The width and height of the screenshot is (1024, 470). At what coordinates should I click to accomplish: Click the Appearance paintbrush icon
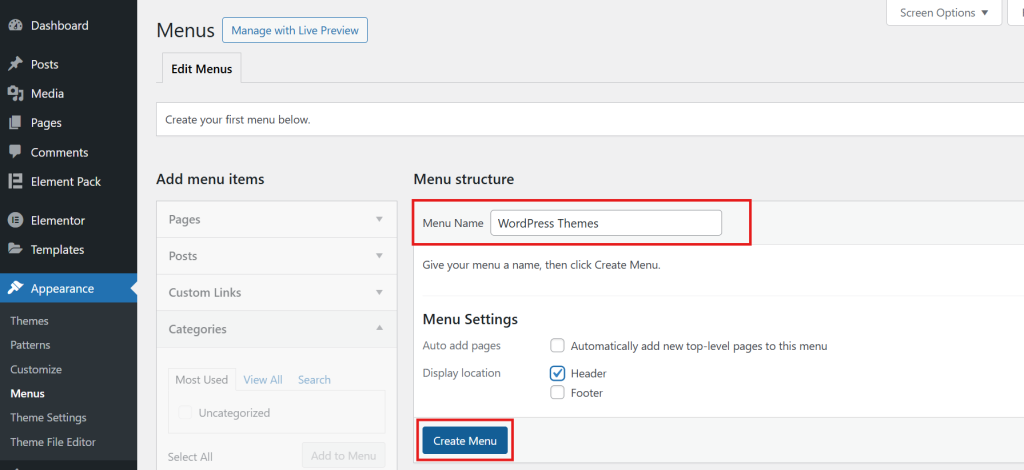click(15, 288)
